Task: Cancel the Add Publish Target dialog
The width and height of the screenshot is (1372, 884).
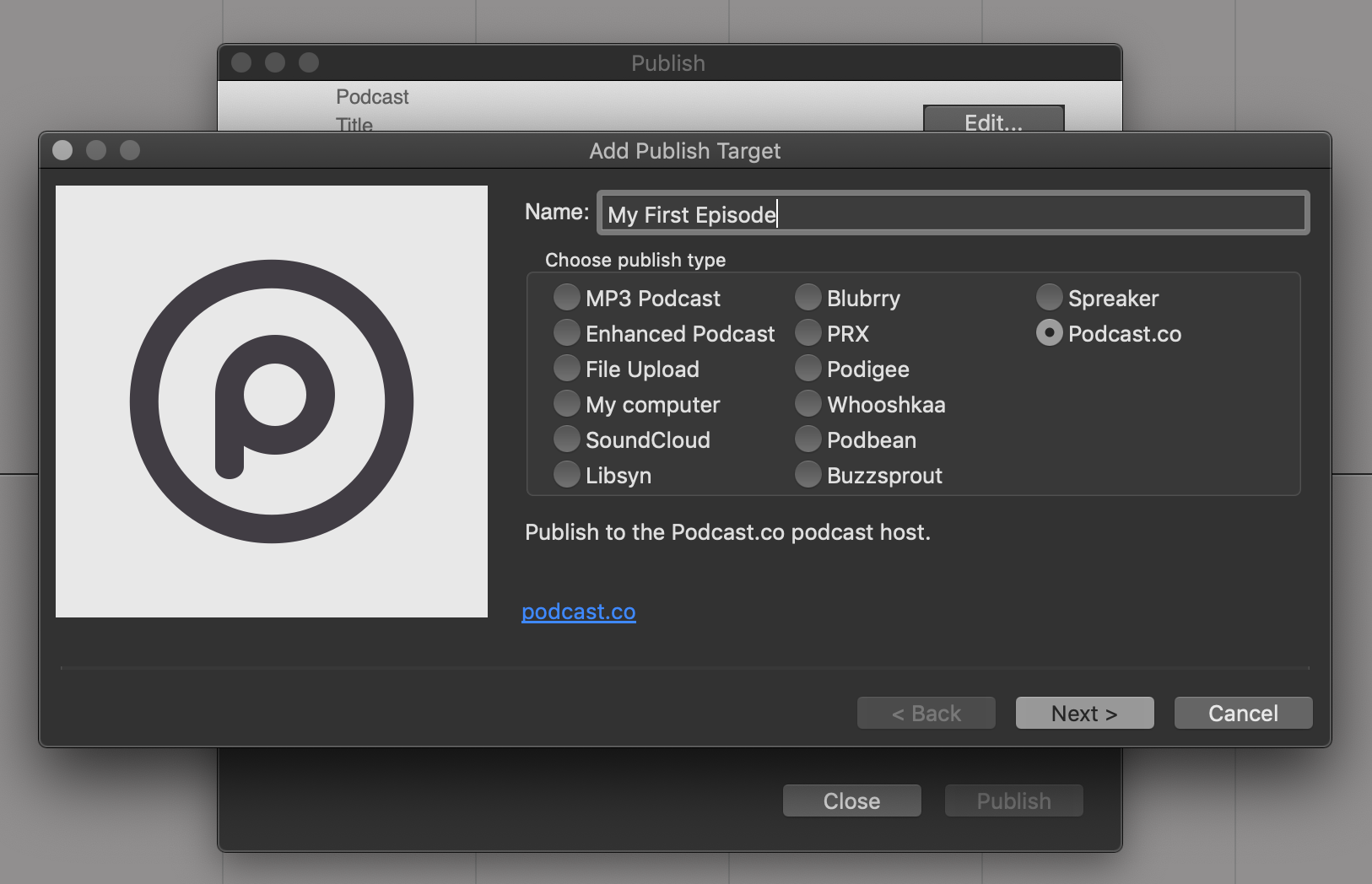Action: pyautogui.click(x=1243, y=713)
